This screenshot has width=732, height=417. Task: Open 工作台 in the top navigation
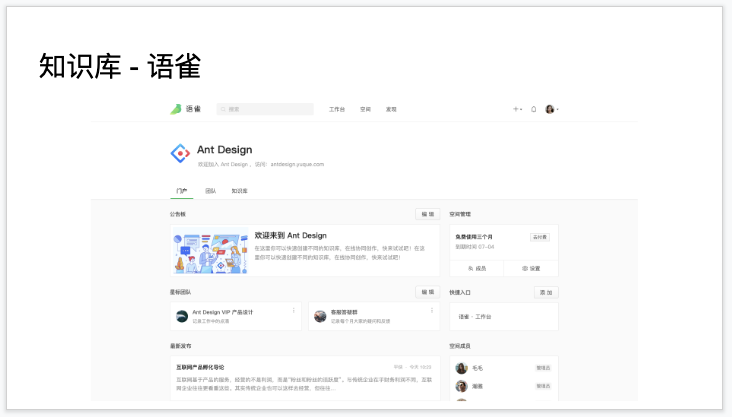tap(337, 109)
